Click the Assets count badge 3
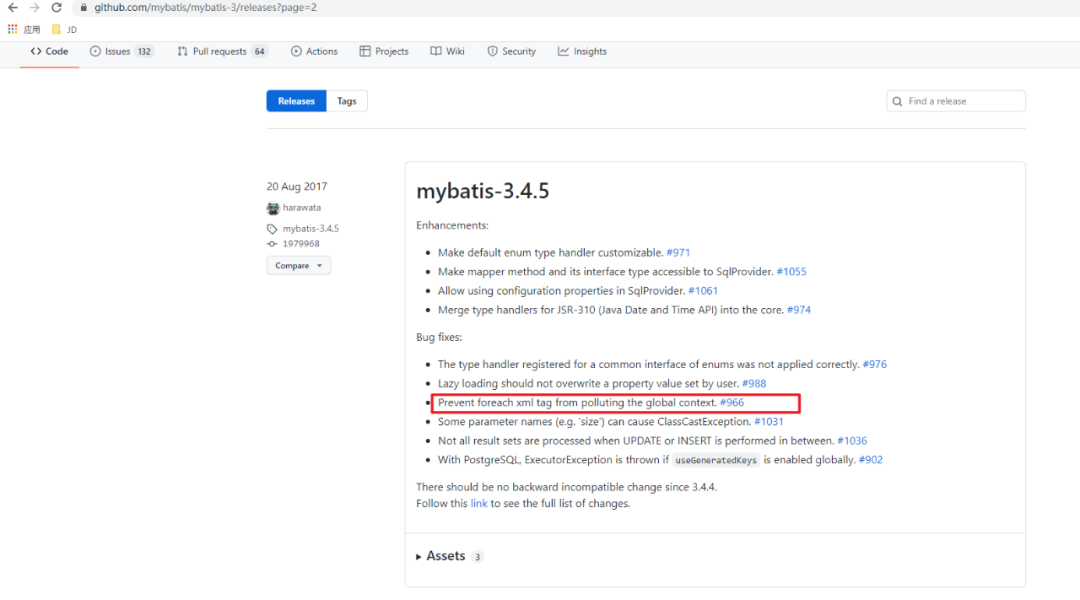Screen dimensions: 1080x600 (477, 557)
